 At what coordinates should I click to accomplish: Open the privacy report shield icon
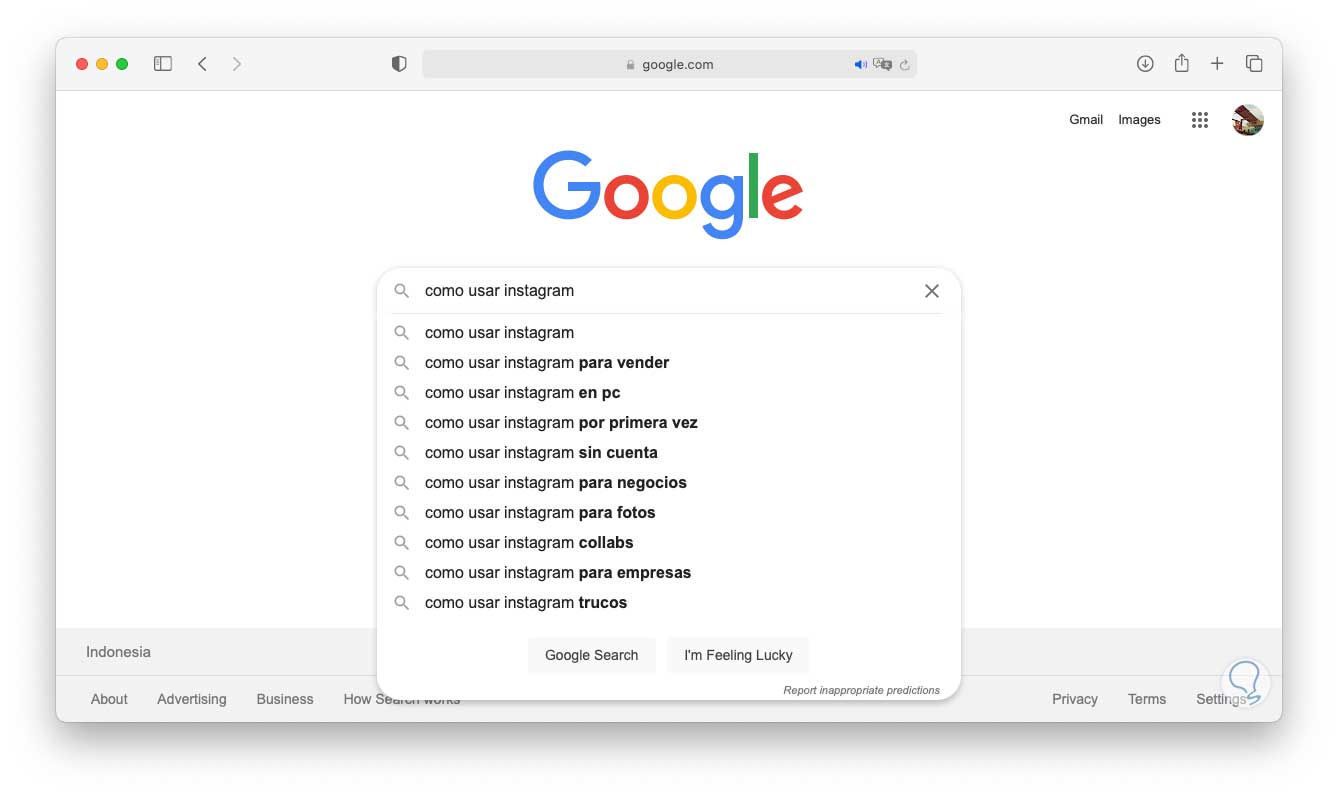(x=399, y=64)
